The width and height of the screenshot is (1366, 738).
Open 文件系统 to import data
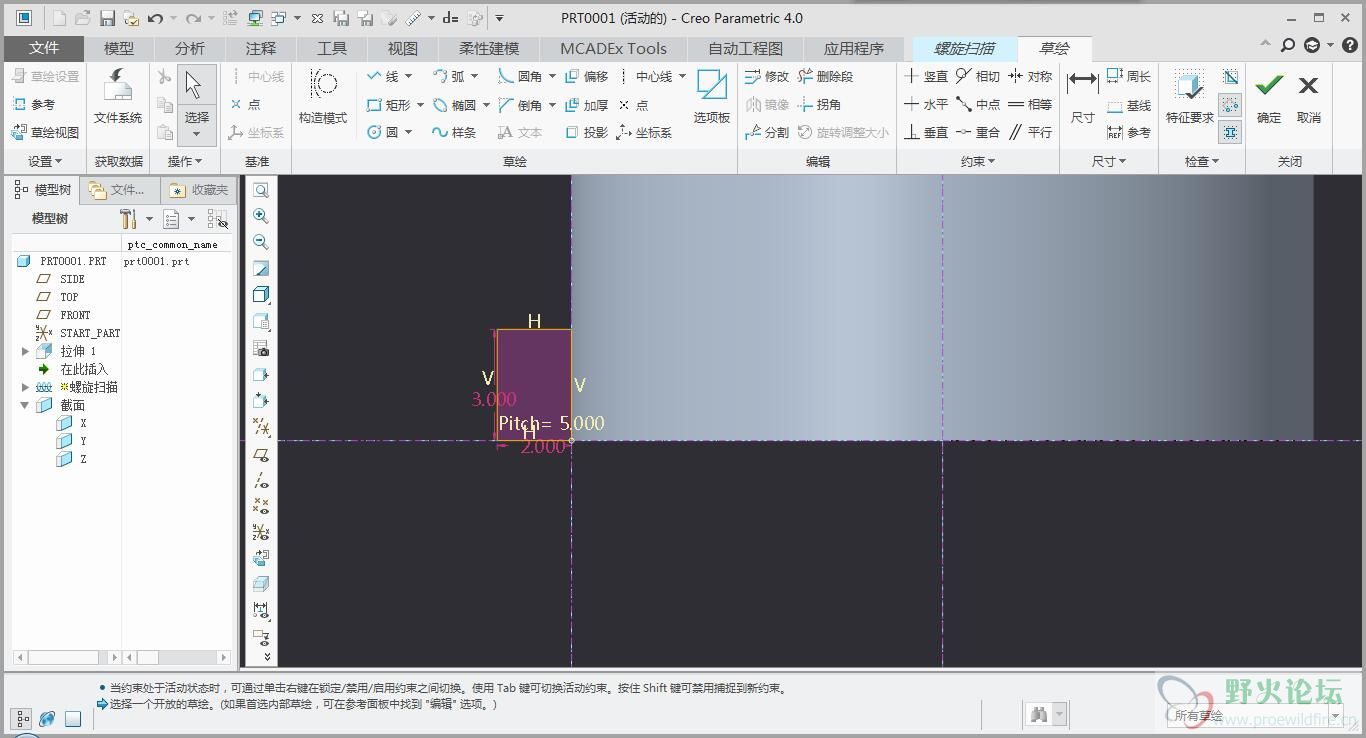coord(118,96)
